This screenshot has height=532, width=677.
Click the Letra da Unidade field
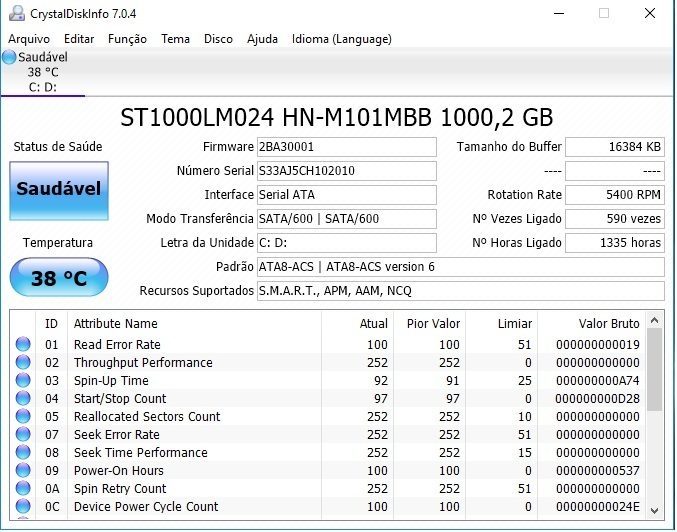[x=347, y=243]
